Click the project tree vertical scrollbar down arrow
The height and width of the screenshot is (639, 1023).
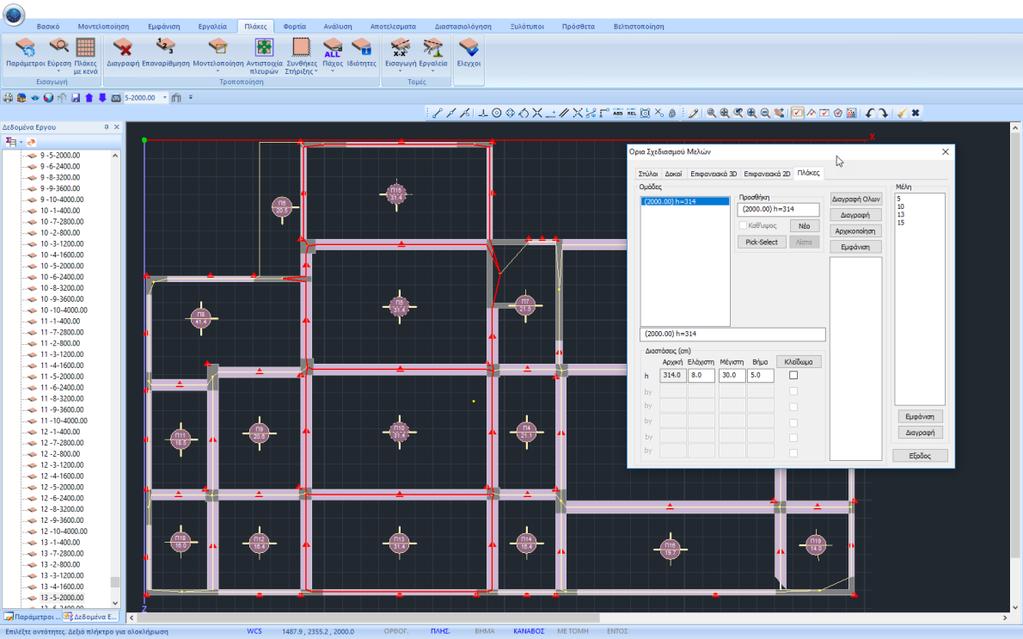[x=115, y=603]
